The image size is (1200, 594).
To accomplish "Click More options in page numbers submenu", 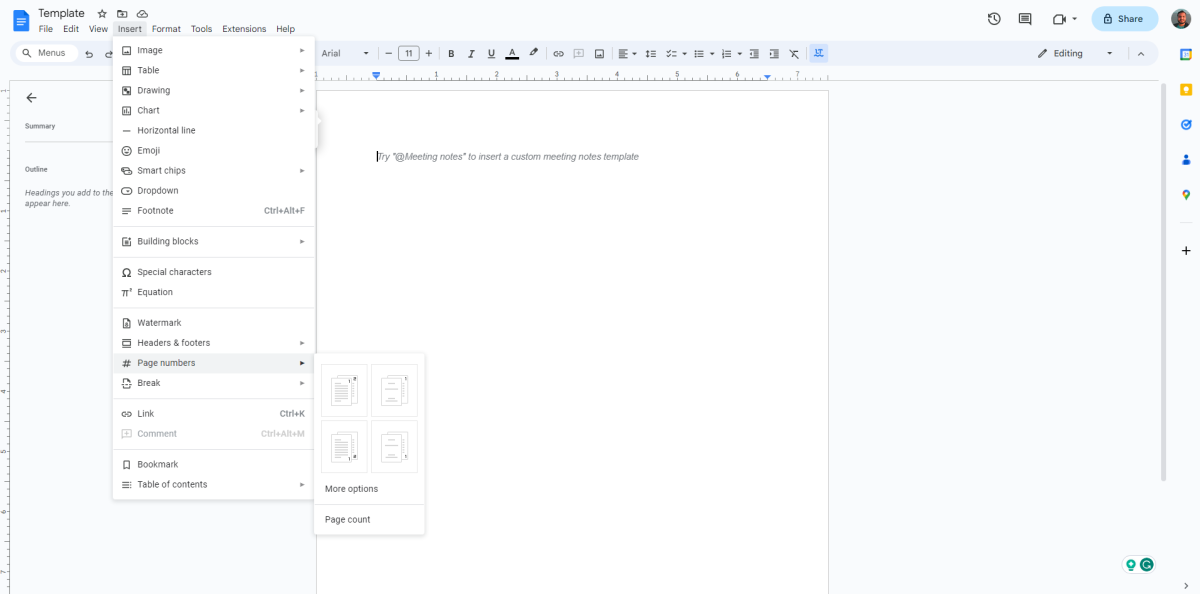I will [369, 489].
